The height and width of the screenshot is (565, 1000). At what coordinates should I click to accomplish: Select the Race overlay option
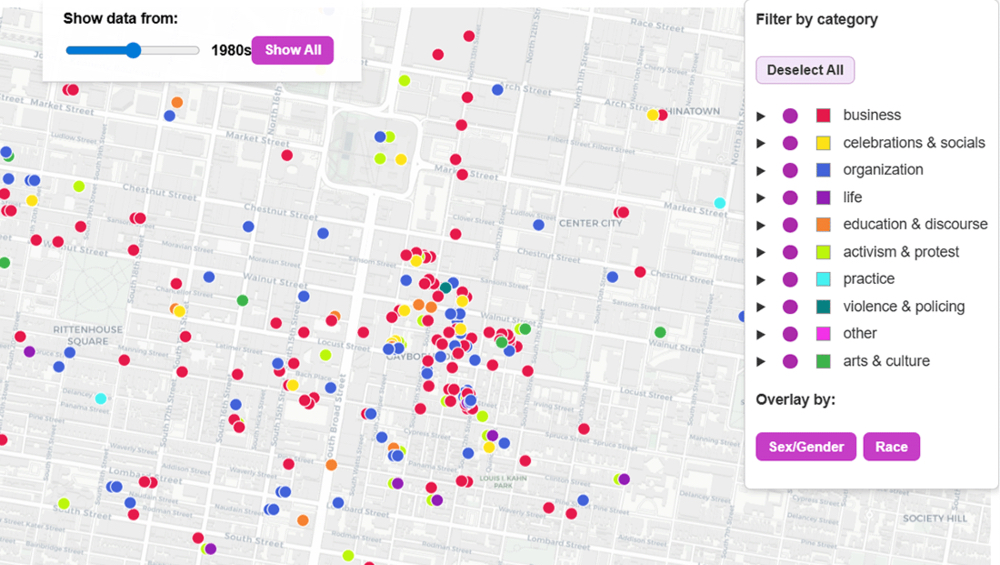point(891,447)
